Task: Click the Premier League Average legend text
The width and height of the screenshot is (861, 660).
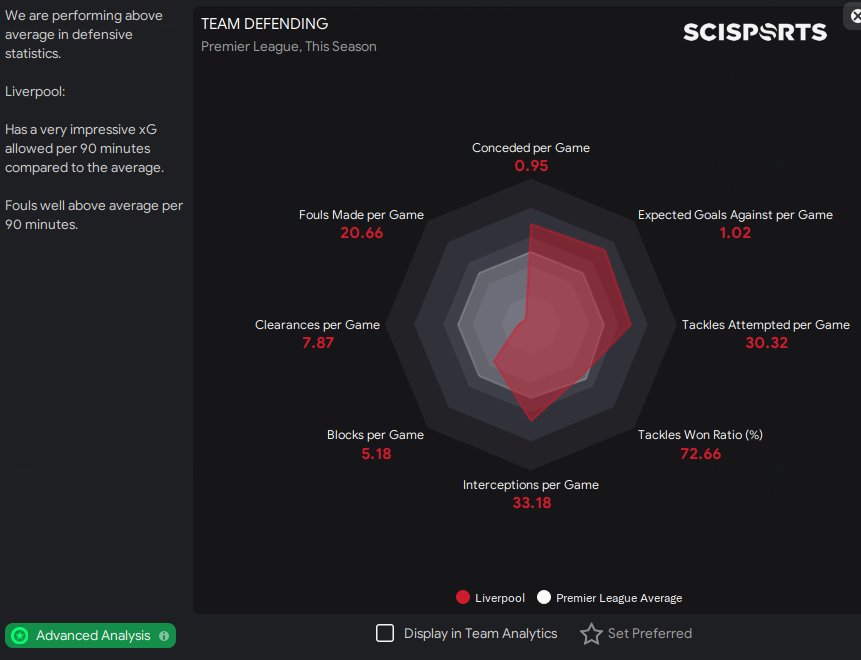Action: coord(619,598)
